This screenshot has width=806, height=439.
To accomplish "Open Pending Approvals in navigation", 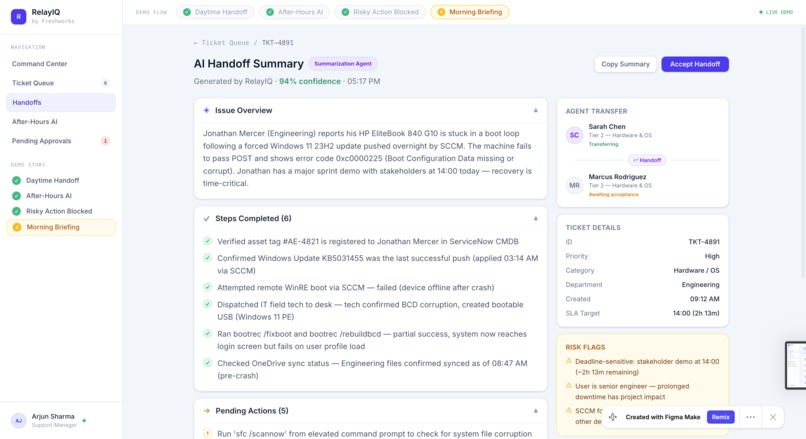I will coord(61,141).
